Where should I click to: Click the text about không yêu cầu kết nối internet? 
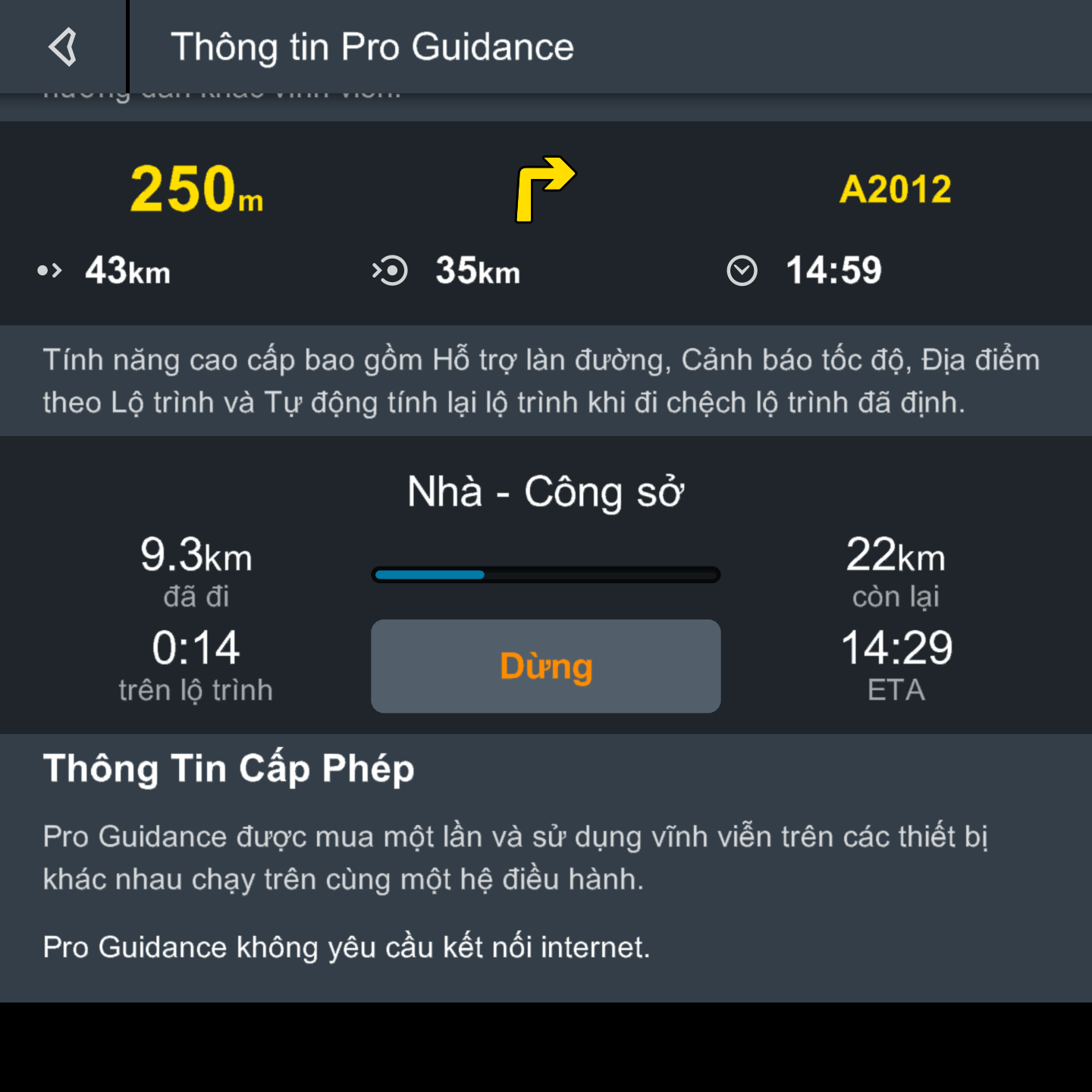(x=346, y=947)
